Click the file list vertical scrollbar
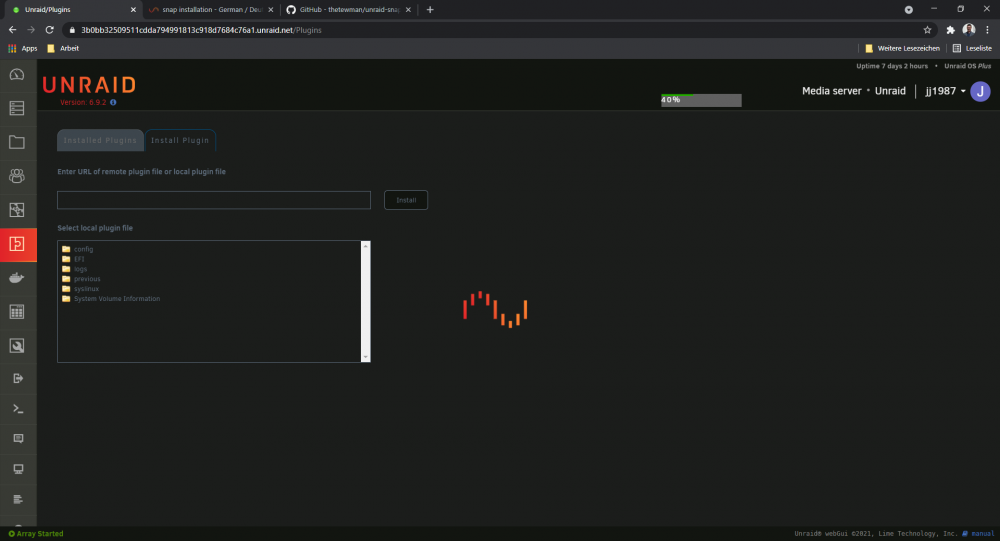 point(365,301)
